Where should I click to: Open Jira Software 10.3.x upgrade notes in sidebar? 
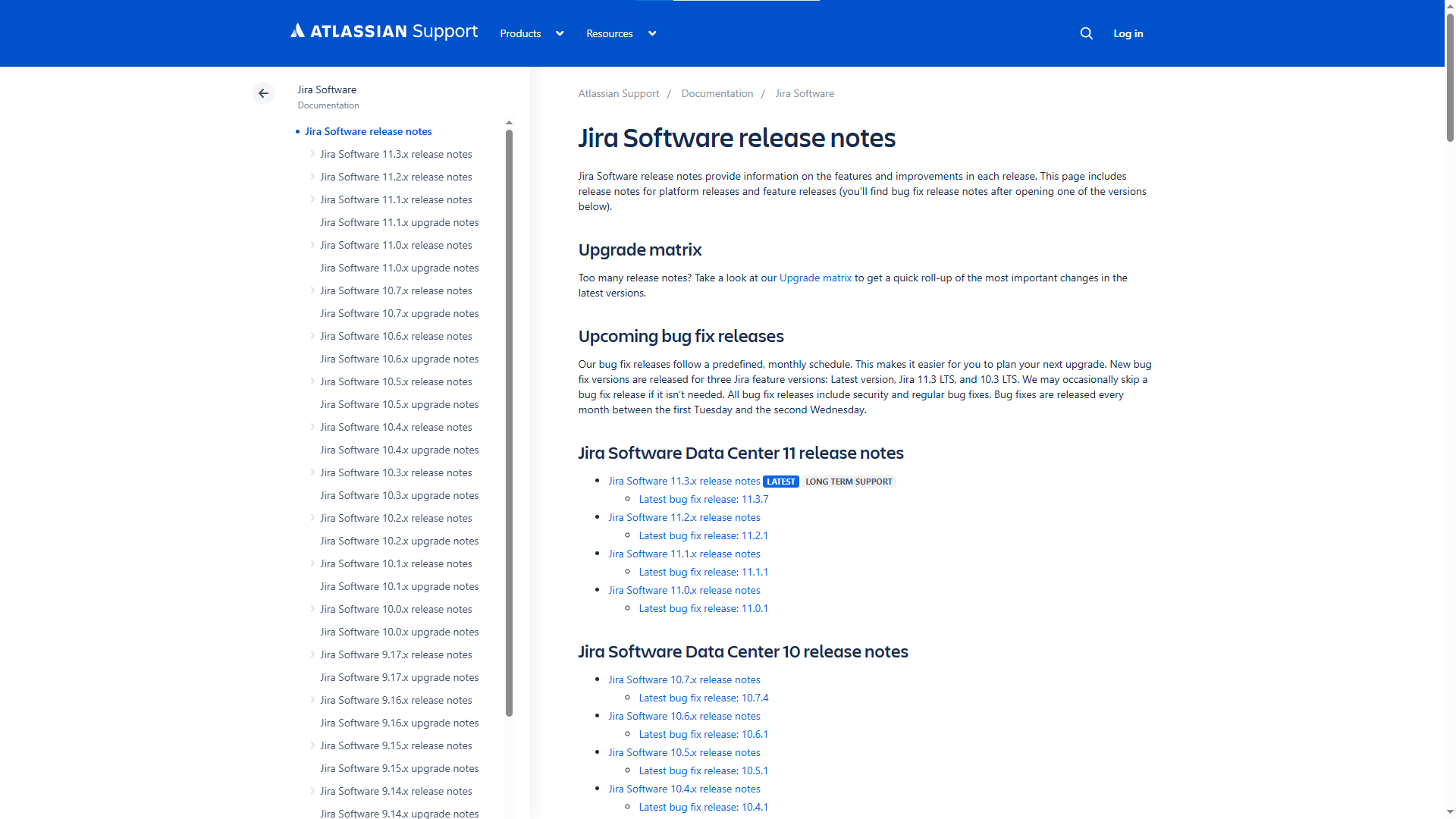click(x=399, y=495)
